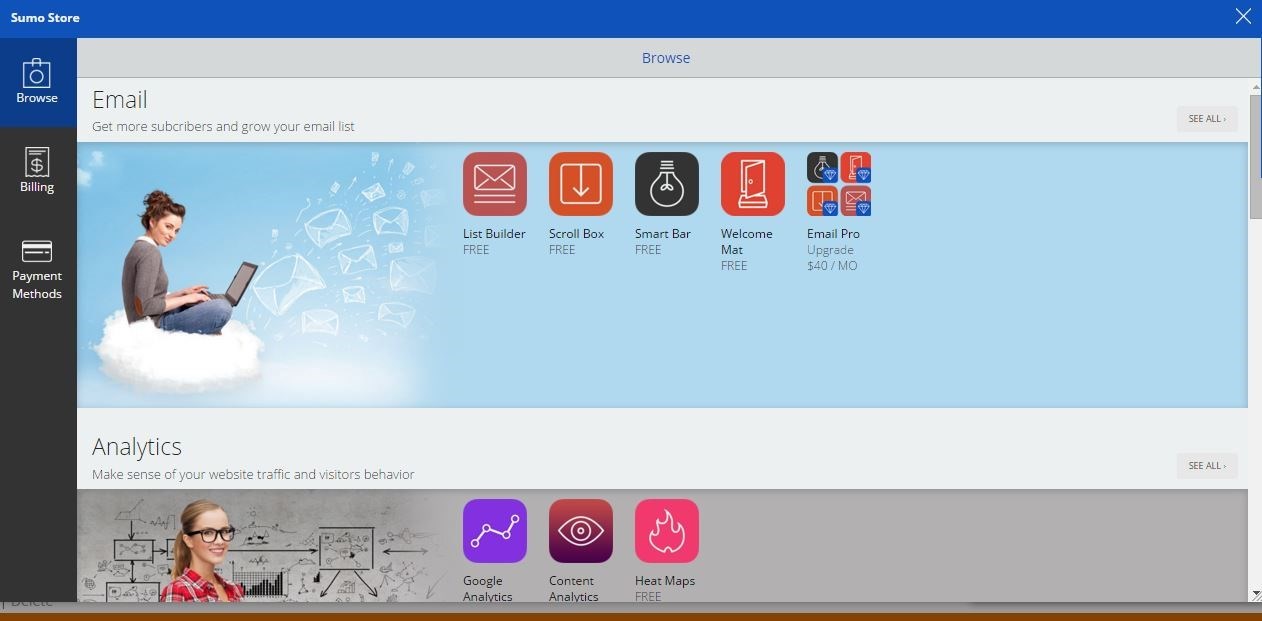
Task: Click the Welcome Mat label
Action: 747,242
